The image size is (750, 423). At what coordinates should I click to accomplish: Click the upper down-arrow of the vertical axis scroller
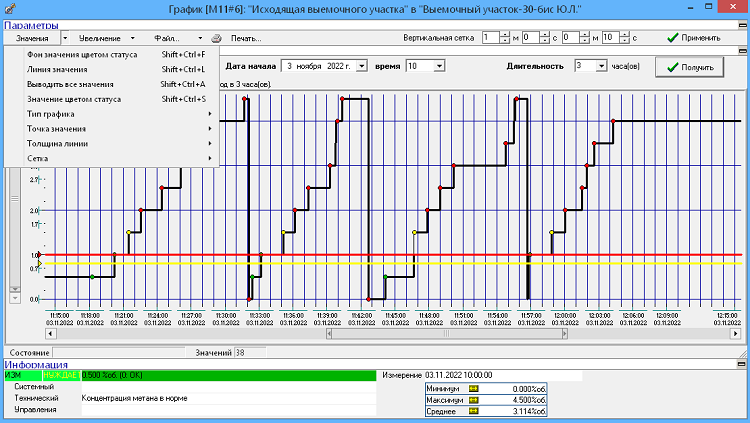pyautogui.click(x=15, y=289)
